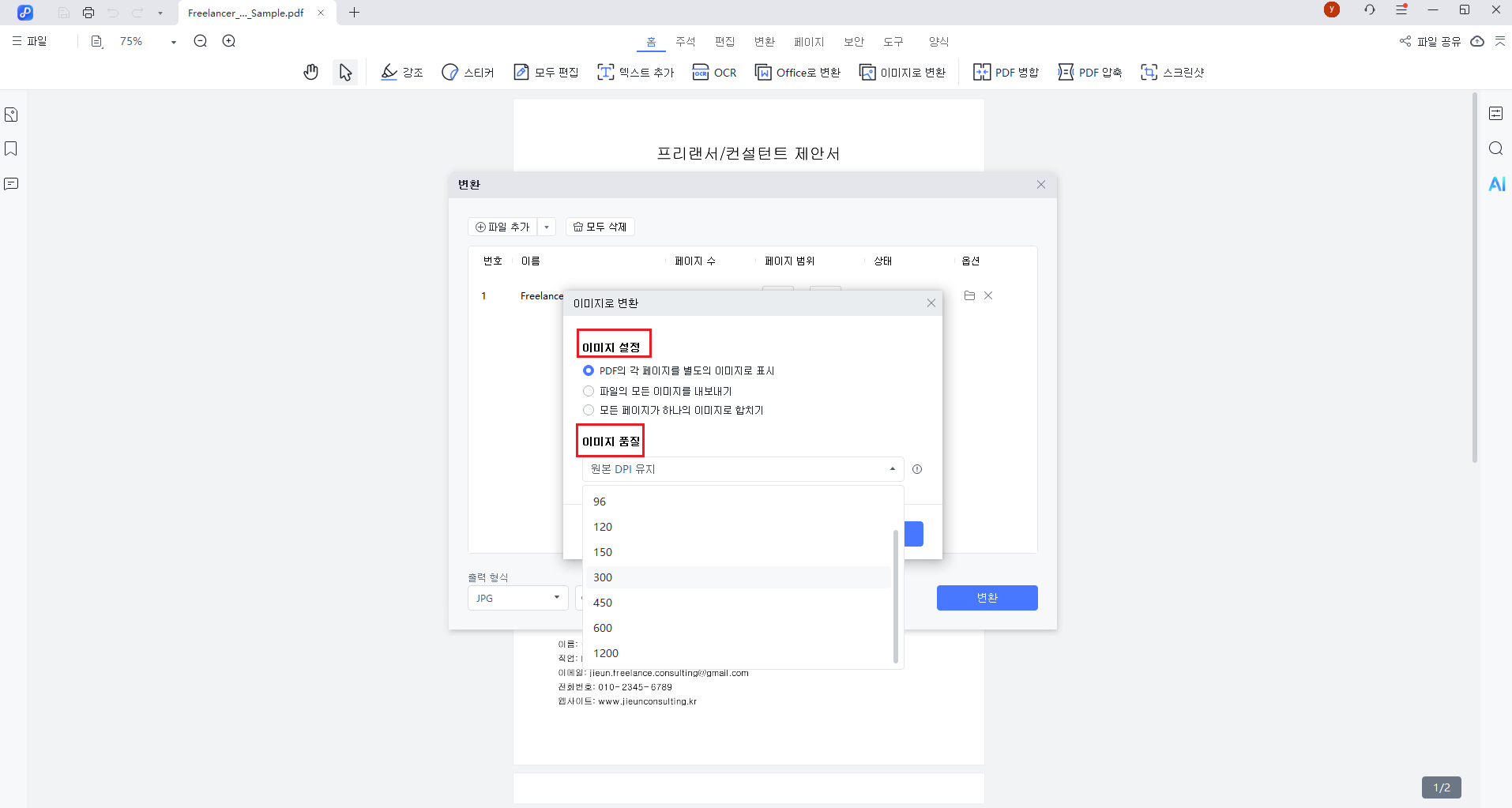This screenshot has height=808, width=1512.
Task: Activate 모두 편집 edit mode
Action: [x=545, y=72]
